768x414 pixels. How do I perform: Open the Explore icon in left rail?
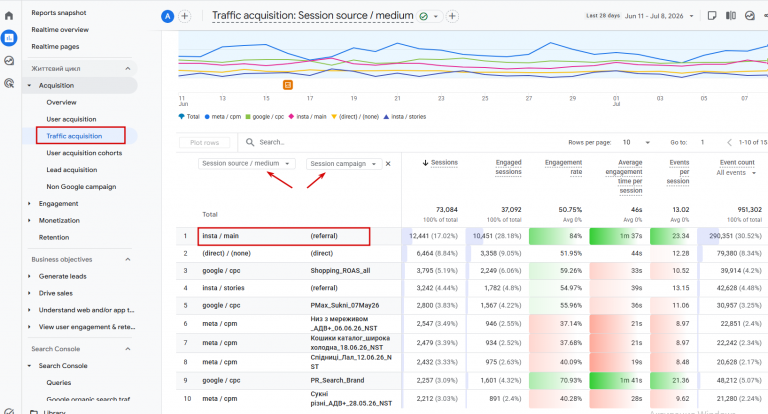click(9, 61)
